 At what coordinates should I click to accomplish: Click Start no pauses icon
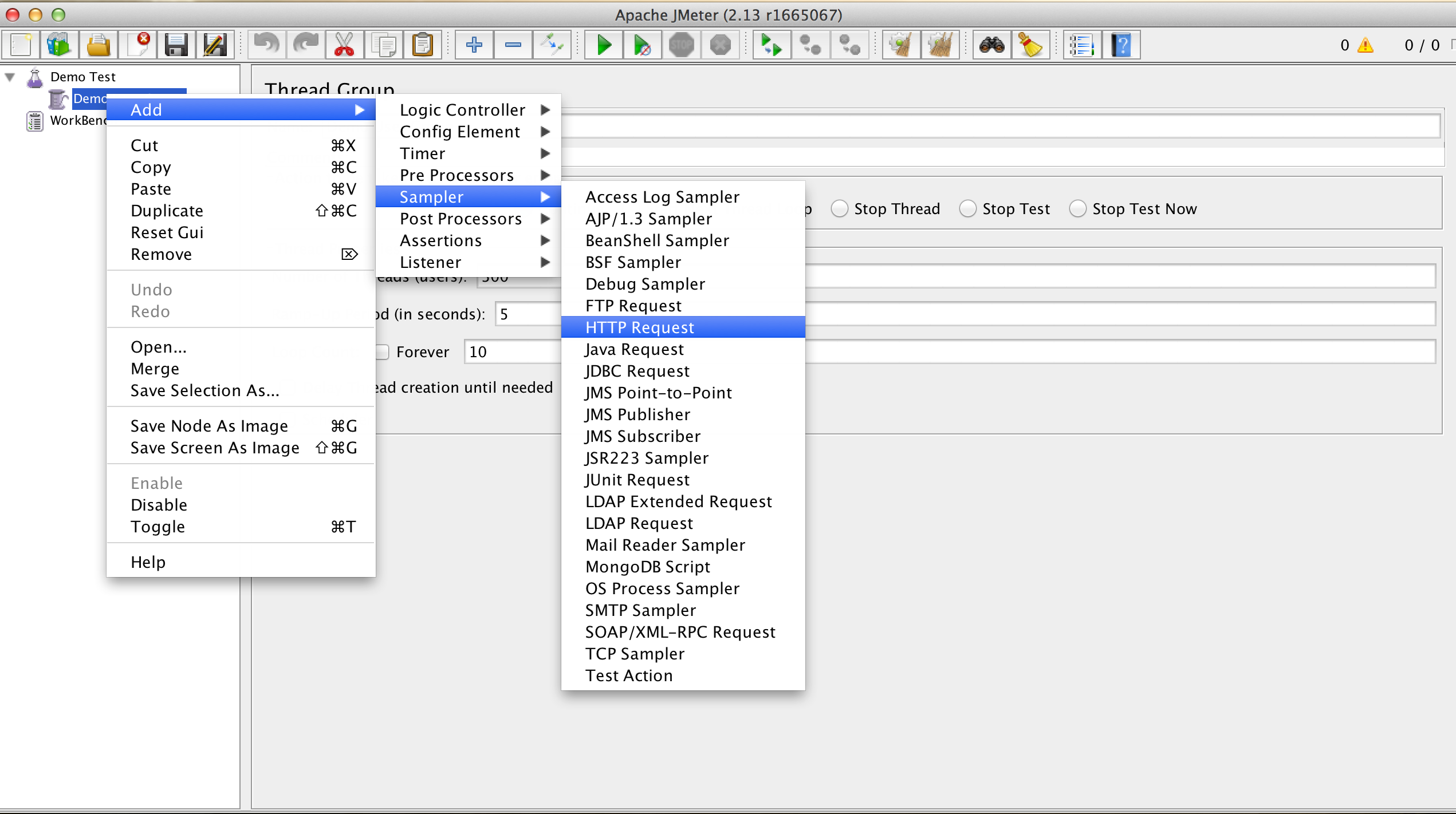[x=643, y=45]
